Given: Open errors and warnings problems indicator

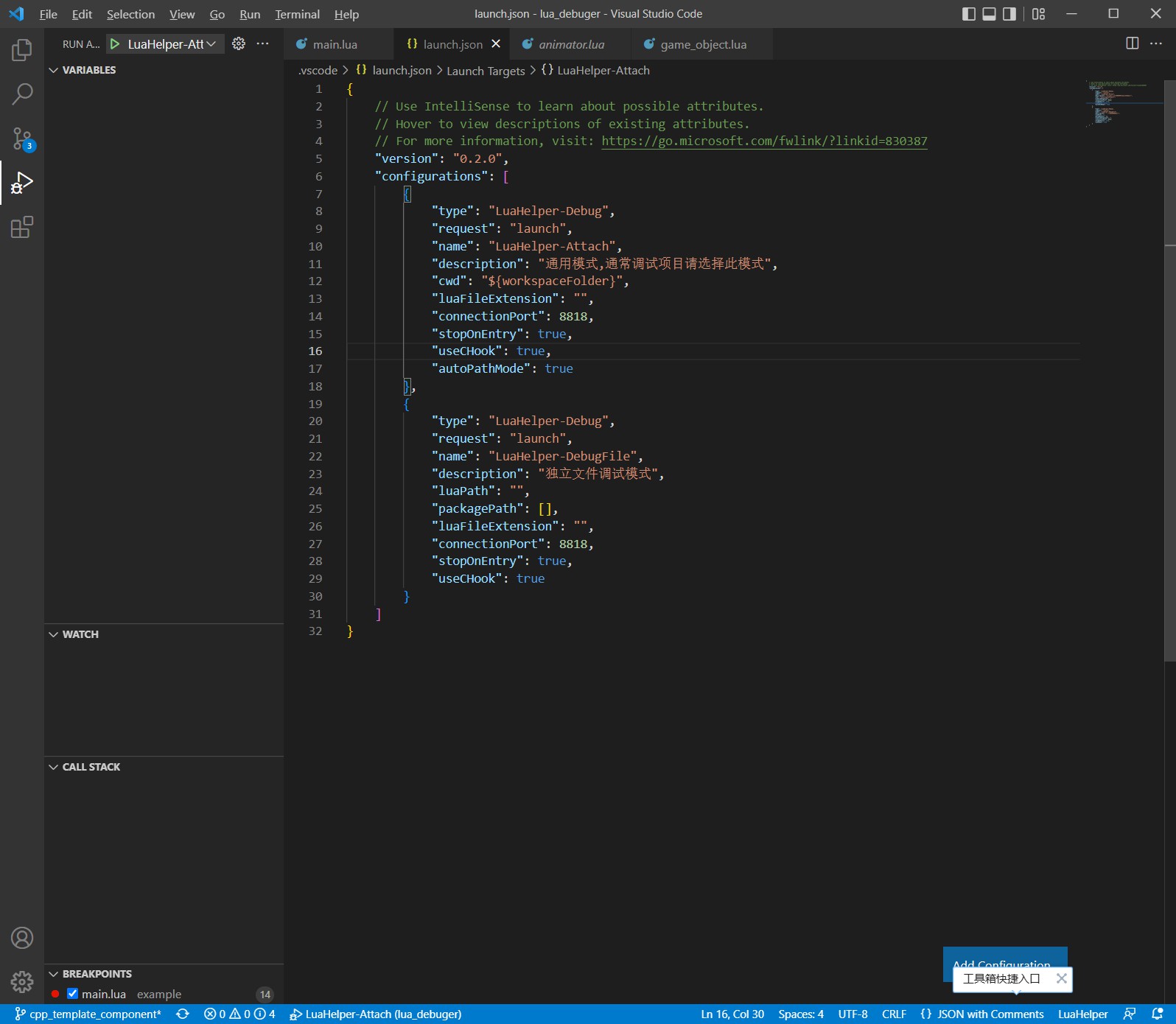Looking at the screenshot, I should [x=239, y=1014].
